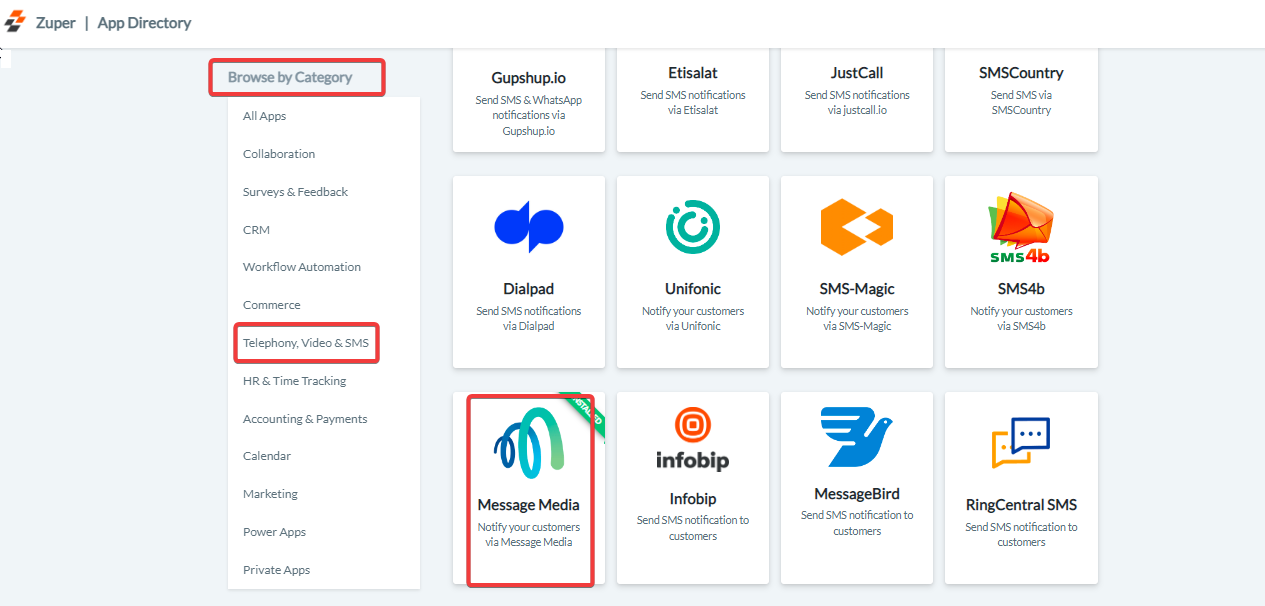
Task: Select Power Apps category
Action: pos(275,532)
